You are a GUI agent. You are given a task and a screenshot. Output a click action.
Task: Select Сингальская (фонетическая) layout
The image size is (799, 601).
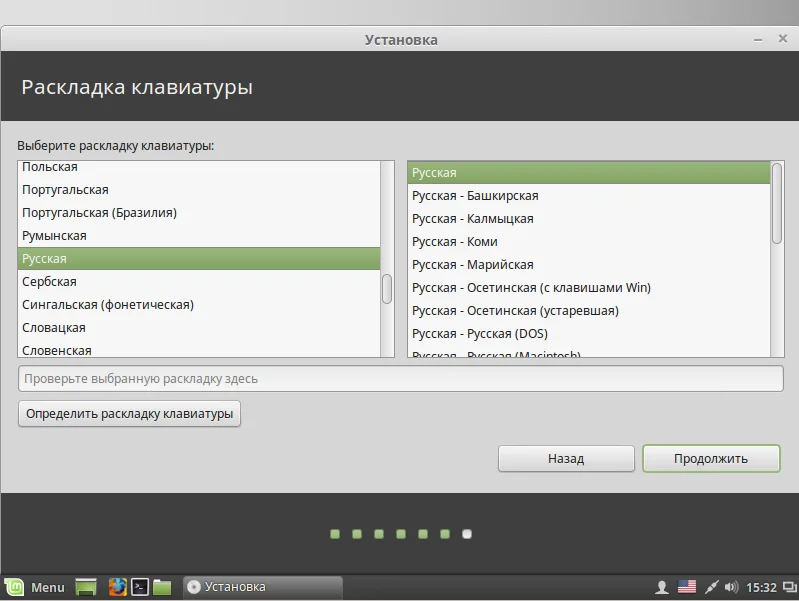199,304
